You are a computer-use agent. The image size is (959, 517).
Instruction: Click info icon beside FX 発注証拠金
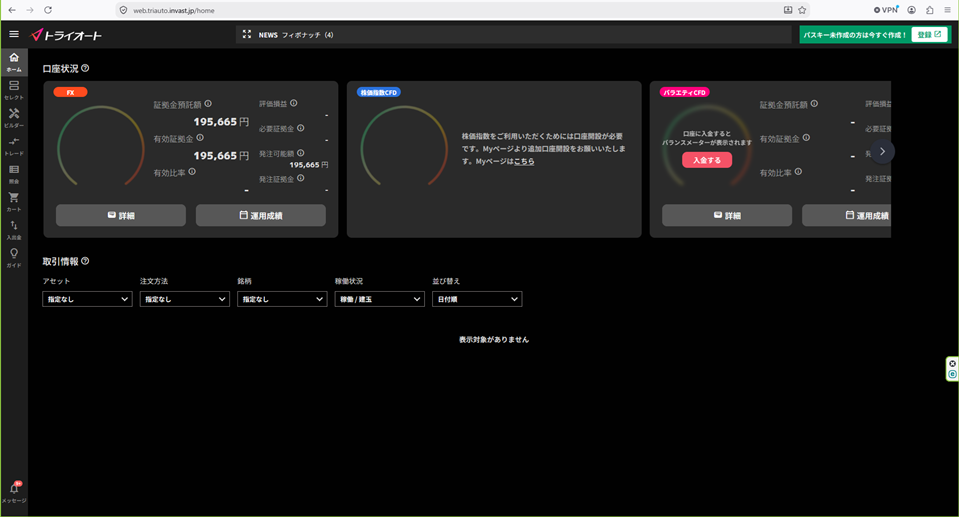(x=300, y=178)
